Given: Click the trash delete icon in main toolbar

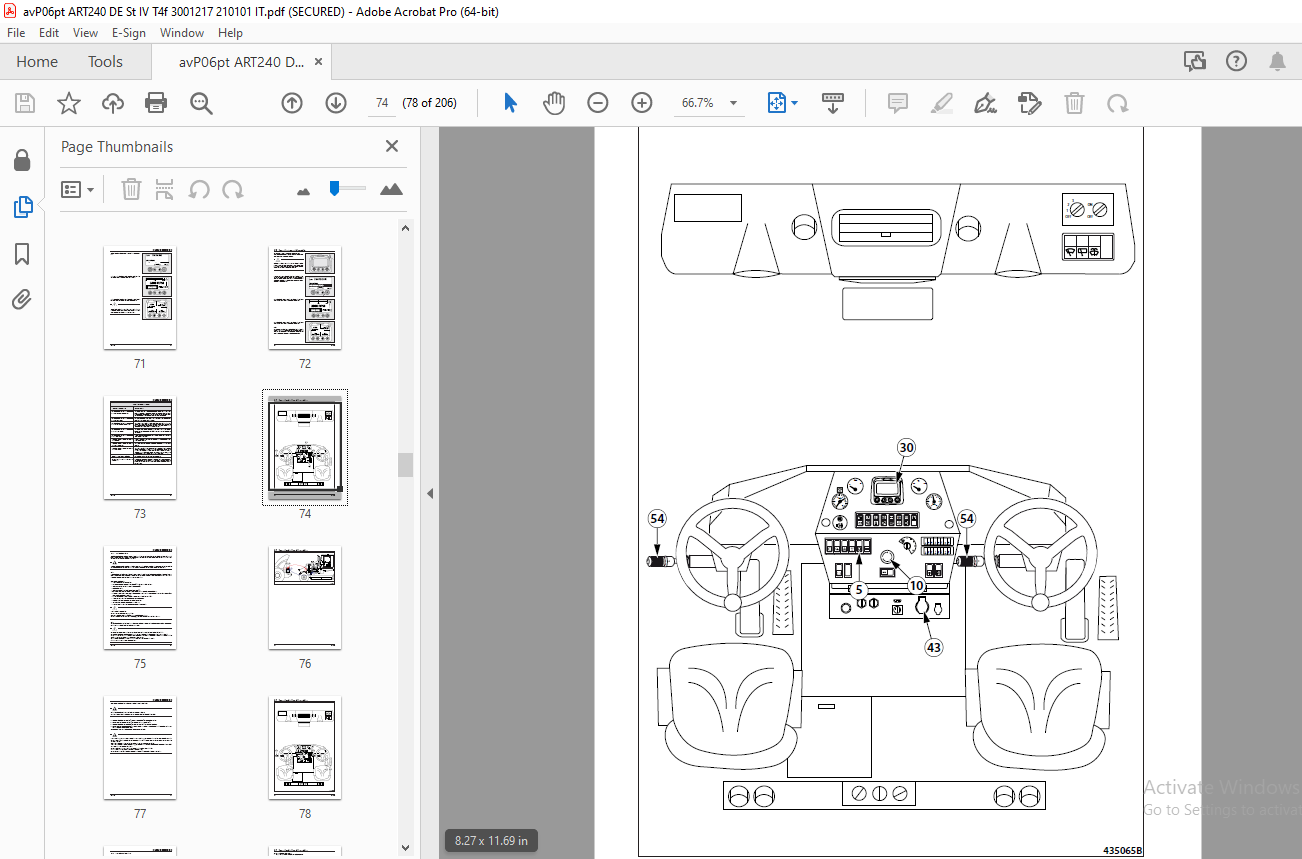Looking at the screenshot, I should click(1074, 103).
